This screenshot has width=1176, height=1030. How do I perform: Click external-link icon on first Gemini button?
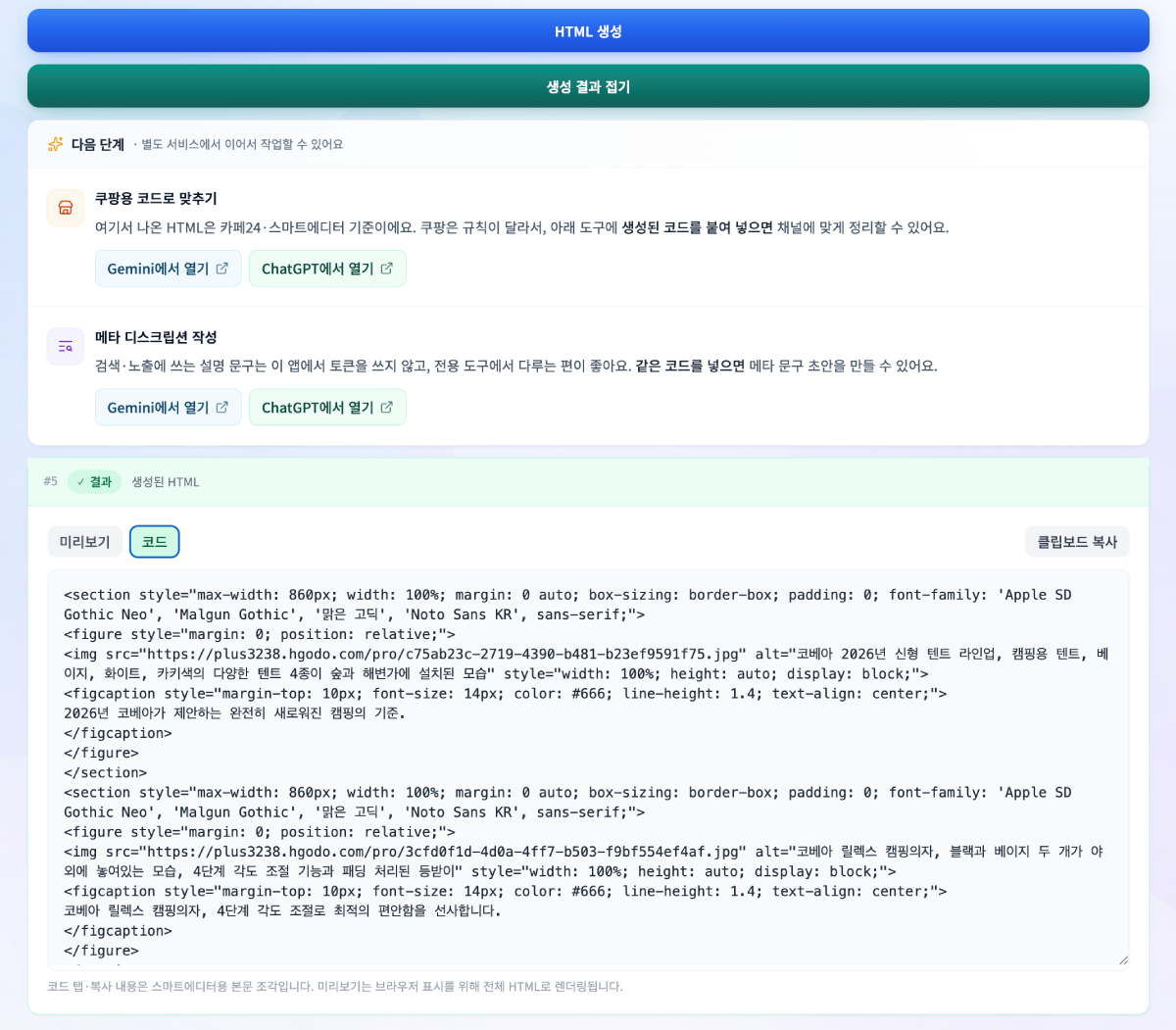pyautogui.click(x=222, y=269)
